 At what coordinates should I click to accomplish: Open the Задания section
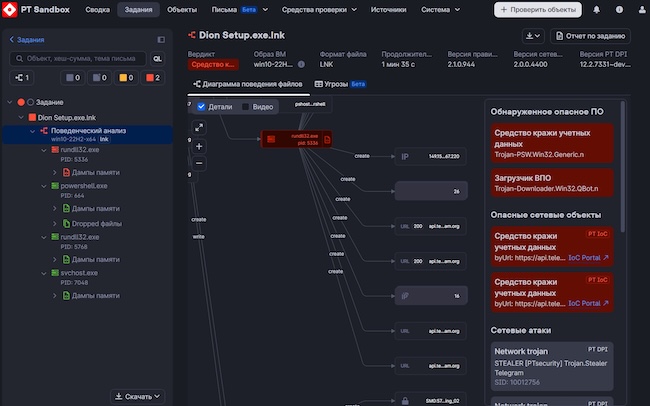click(x=138, y=10)
